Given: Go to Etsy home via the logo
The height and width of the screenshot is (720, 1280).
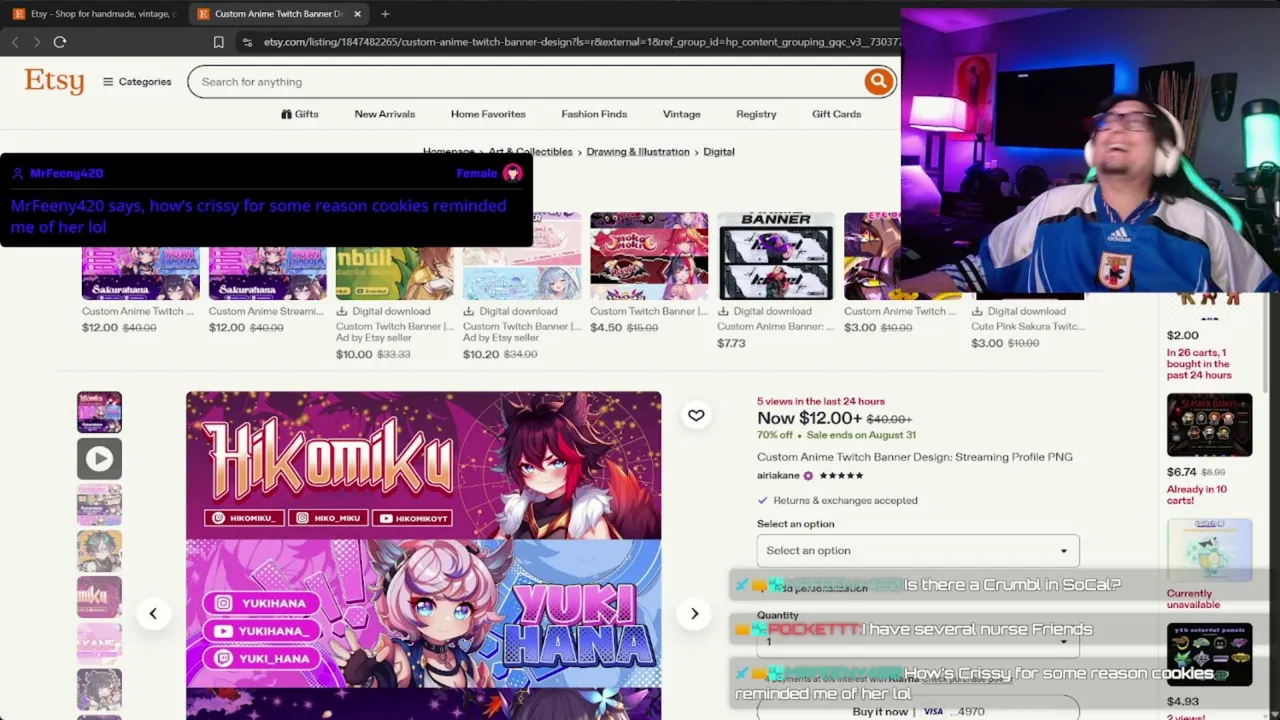Looking at the screenshot, I should tap(54, 81).
